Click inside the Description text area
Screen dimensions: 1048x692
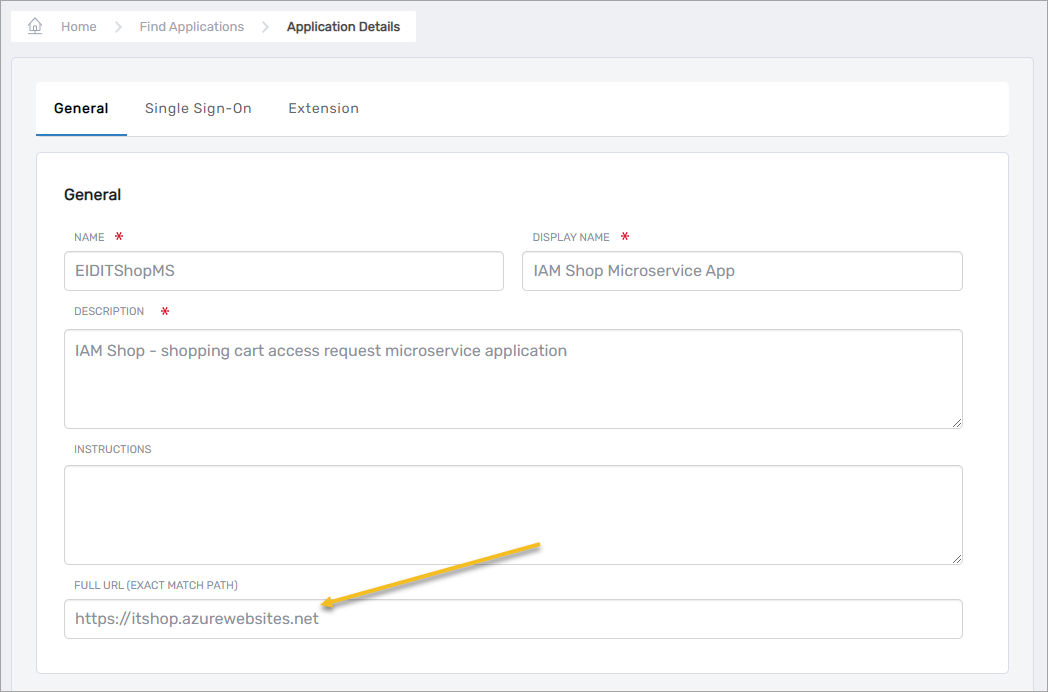tap(512, 379)
